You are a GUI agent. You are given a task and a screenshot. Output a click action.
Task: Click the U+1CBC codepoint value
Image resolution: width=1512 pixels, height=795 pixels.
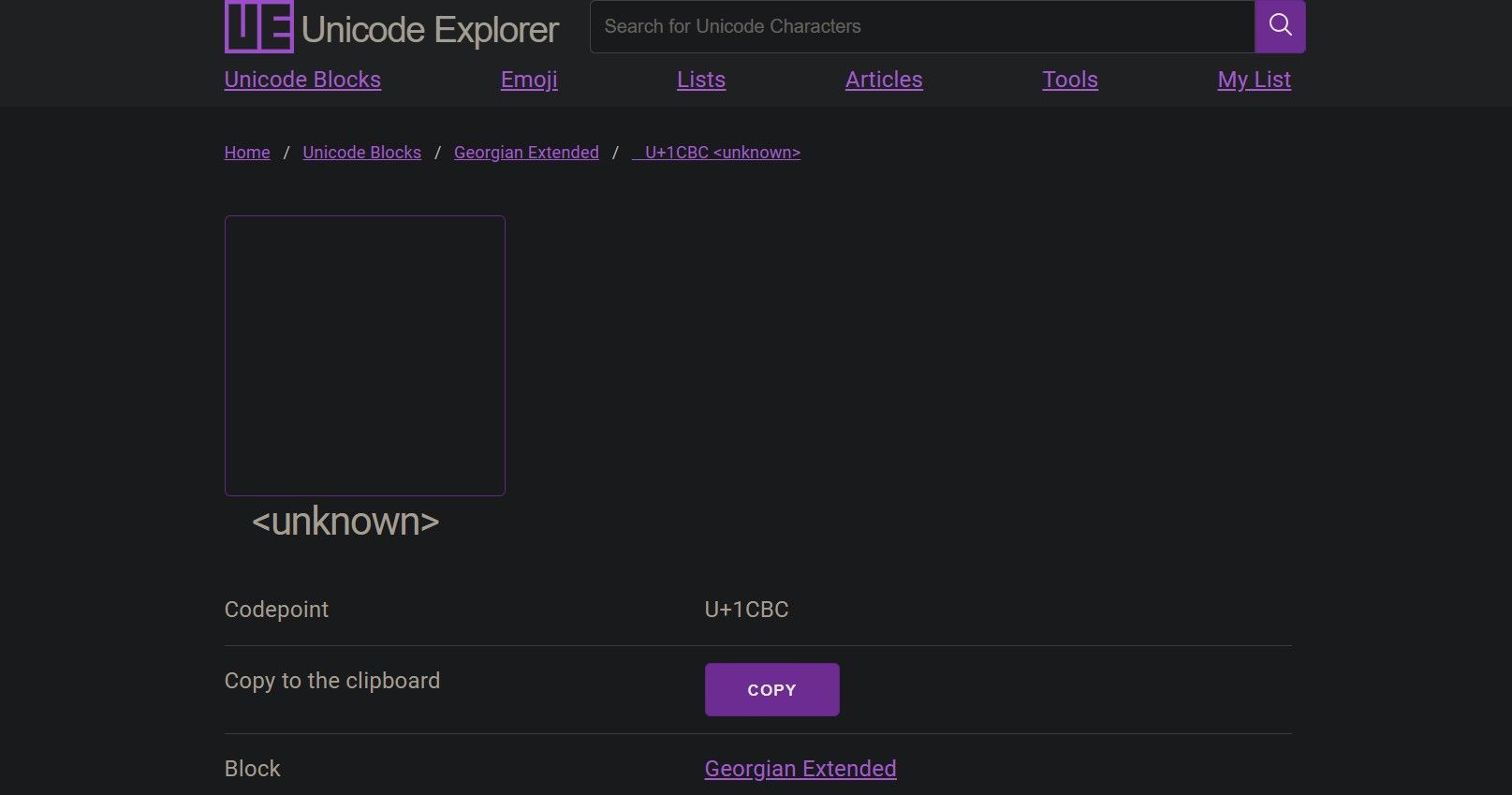[746, 610]
